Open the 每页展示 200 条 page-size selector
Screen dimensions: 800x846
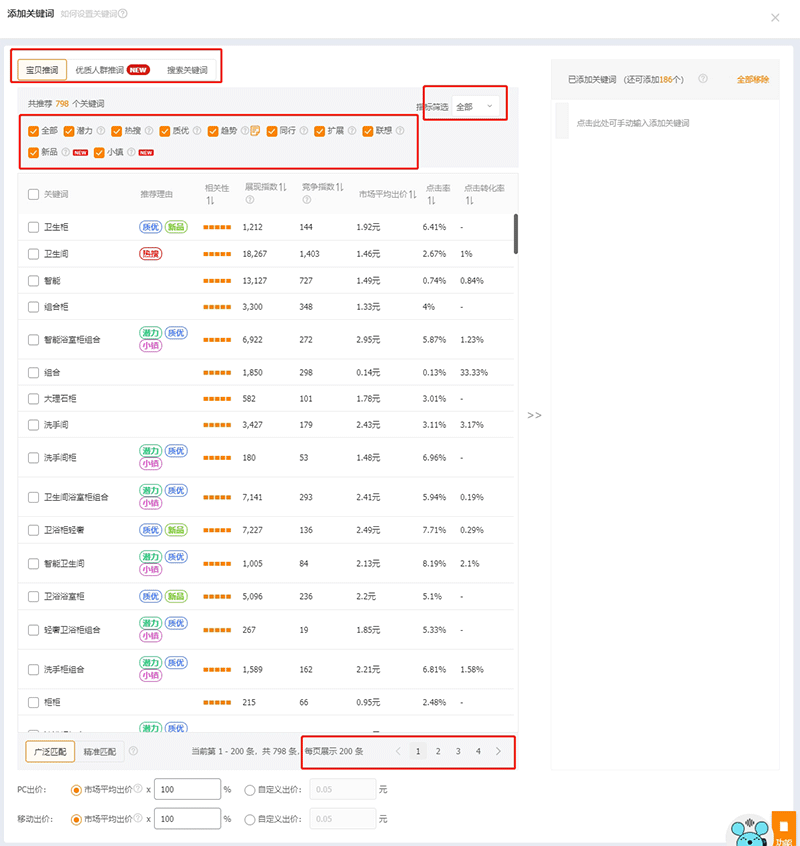point(334,751)
